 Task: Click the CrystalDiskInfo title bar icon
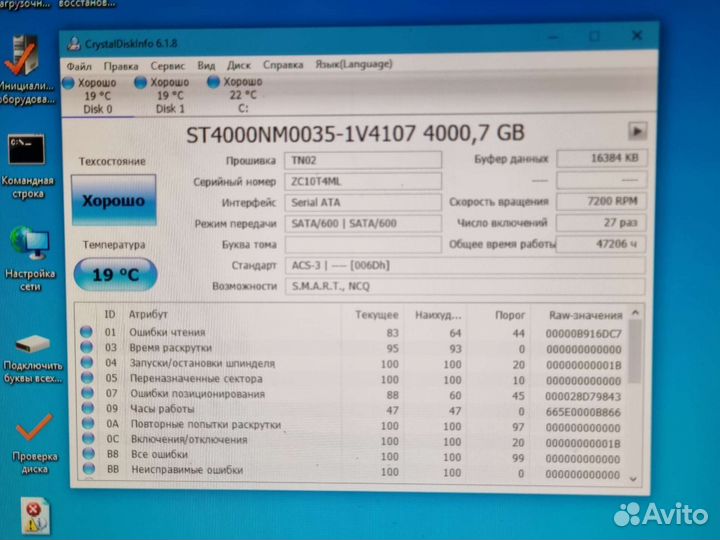point(73,42)
